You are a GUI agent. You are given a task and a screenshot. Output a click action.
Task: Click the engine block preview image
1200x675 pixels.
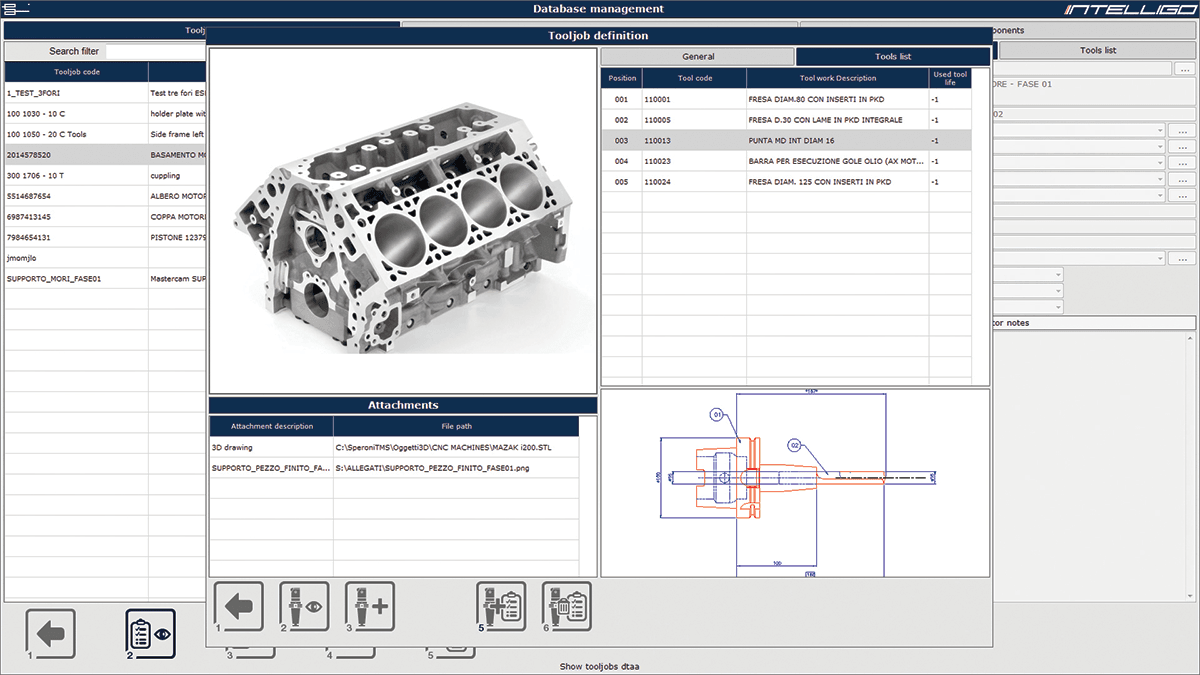403,220
